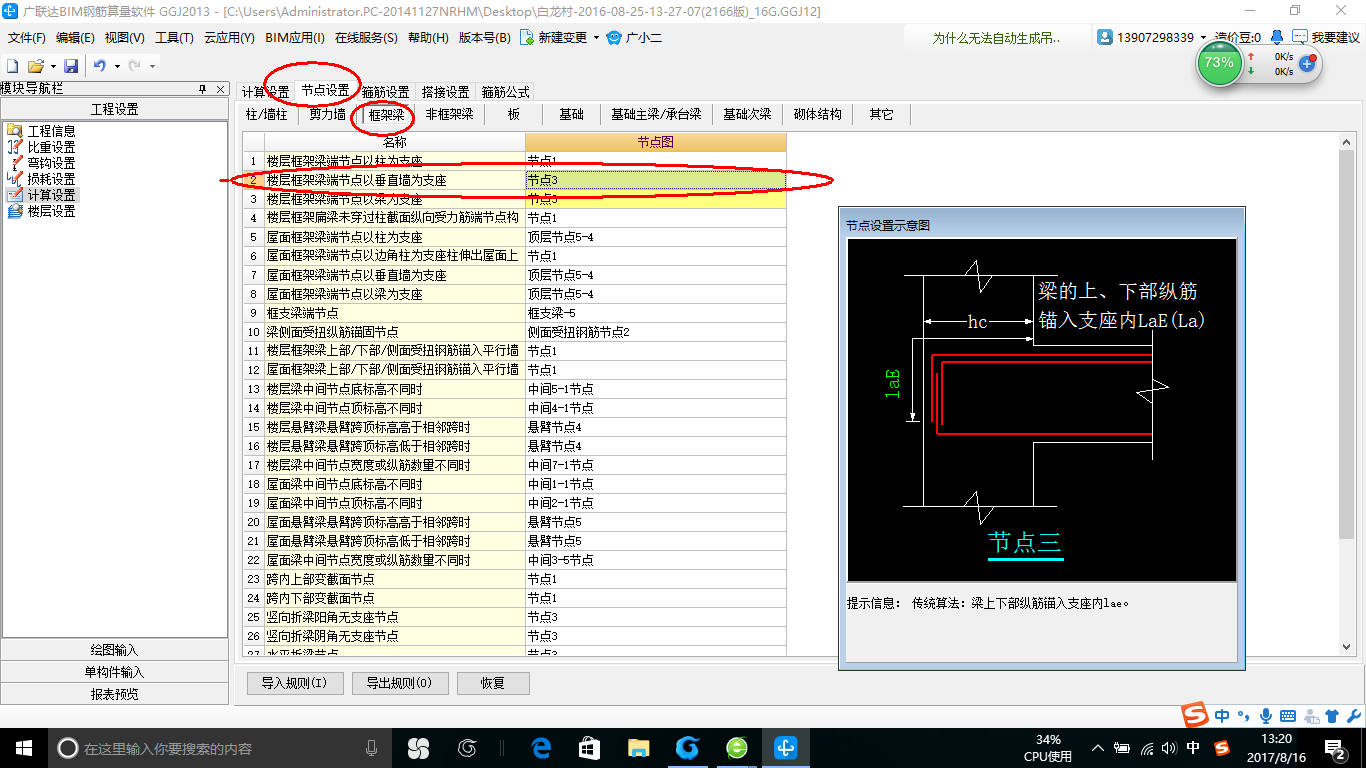1366x768 pixels.
Task: Open Edge browser from taskbar
Action: click(x=542, y=747)
